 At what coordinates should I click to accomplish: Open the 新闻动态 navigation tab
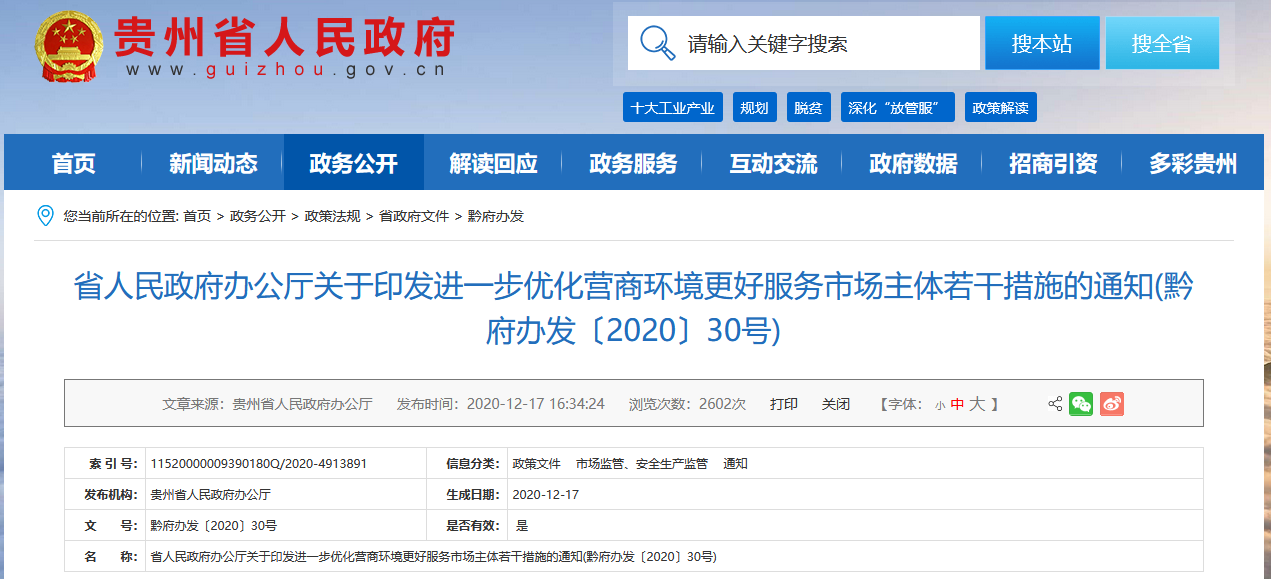213,163
